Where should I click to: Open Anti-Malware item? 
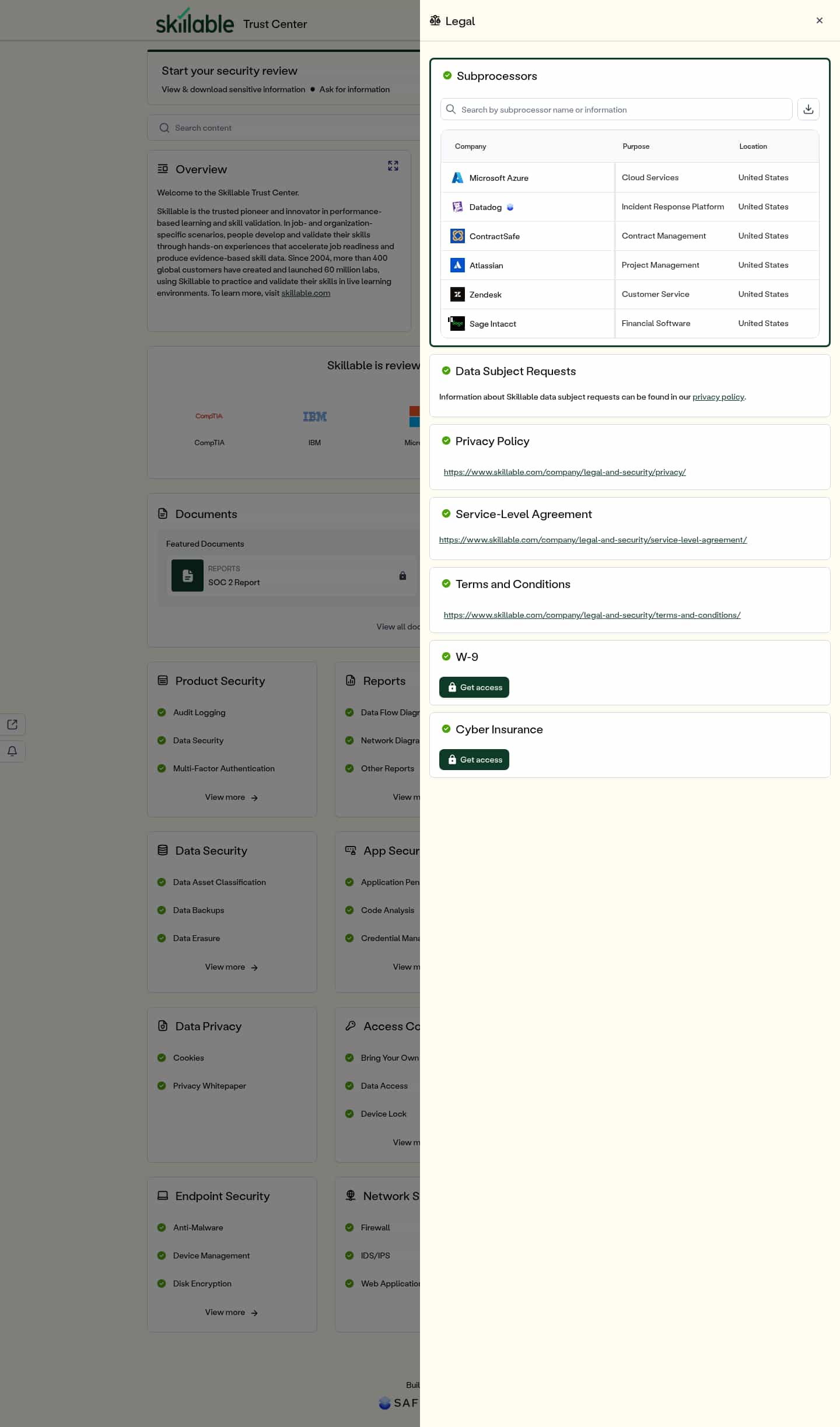pos(198,1227)
